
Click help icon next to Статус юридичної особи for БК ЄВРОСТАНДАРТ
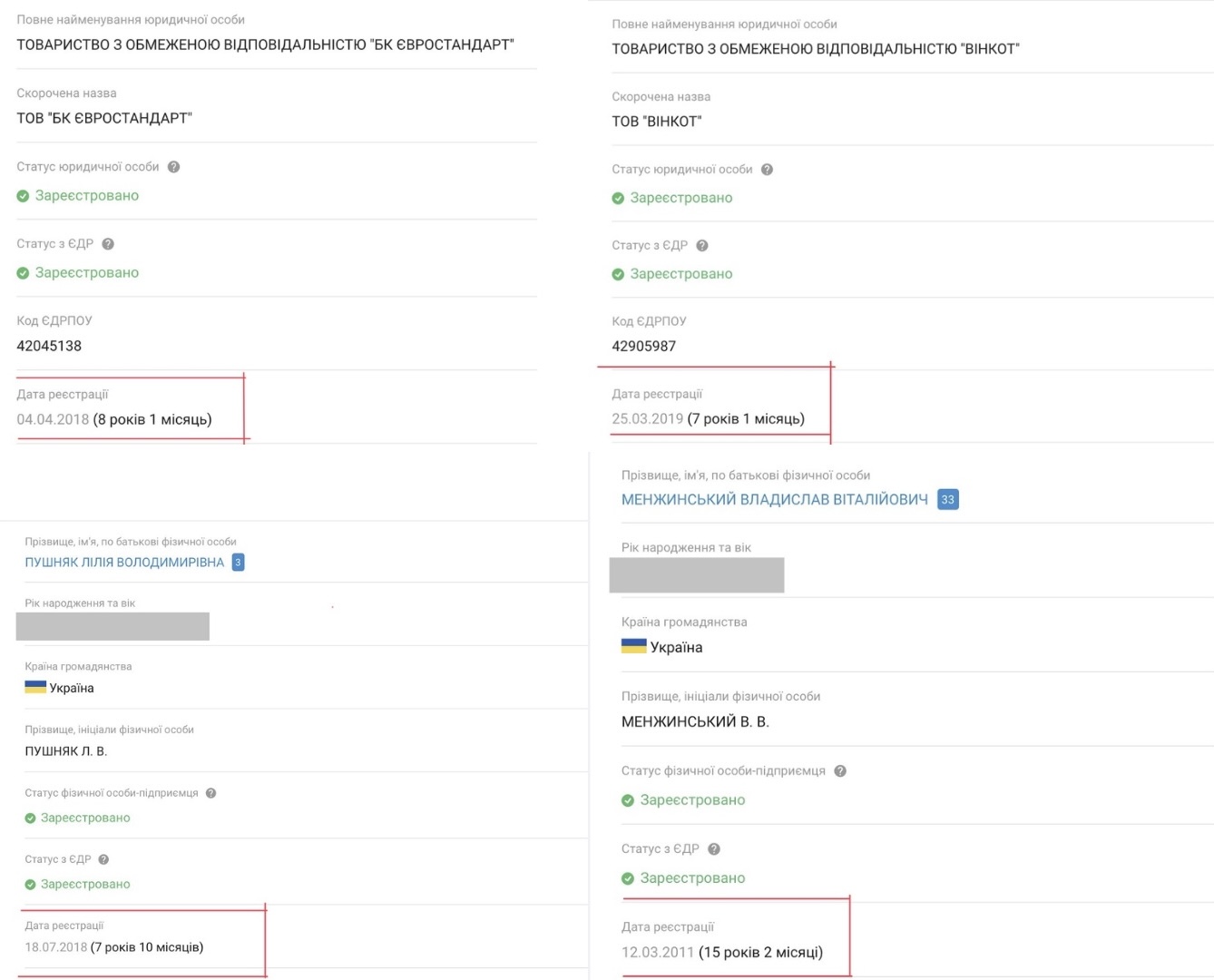tap(173, 167)
